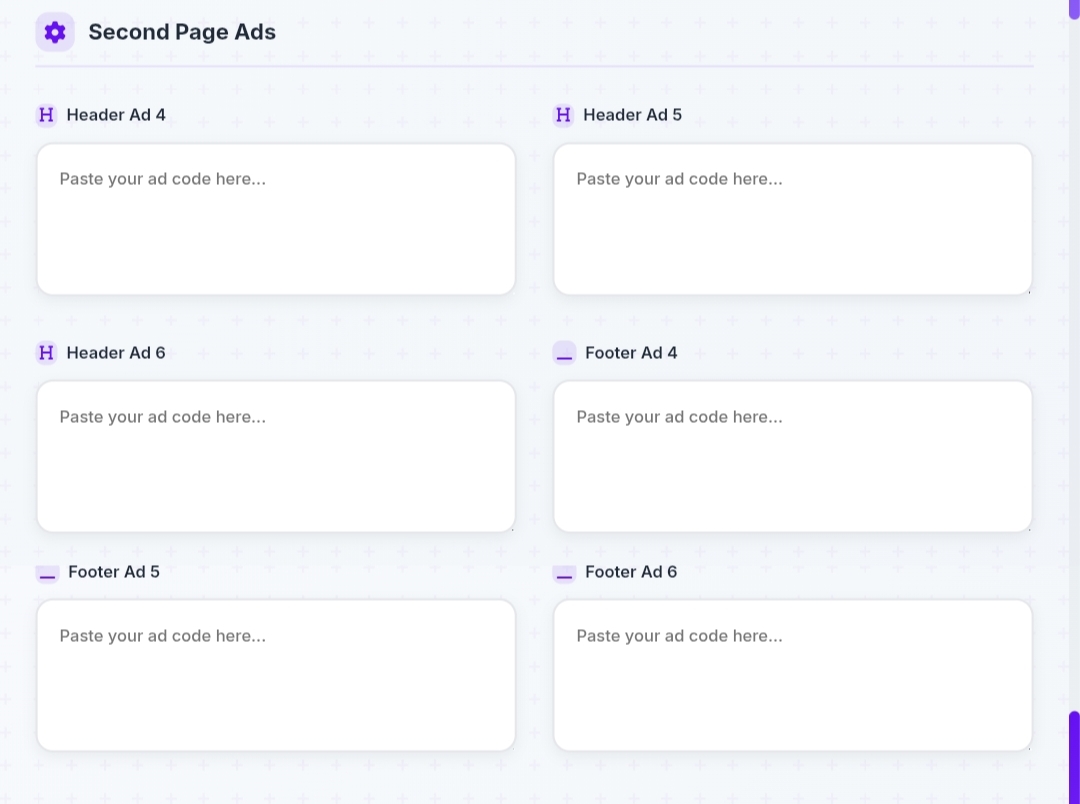
Task: Focus the Header Ad 5 ad code textarea
Action: click(x=792, y=219)
